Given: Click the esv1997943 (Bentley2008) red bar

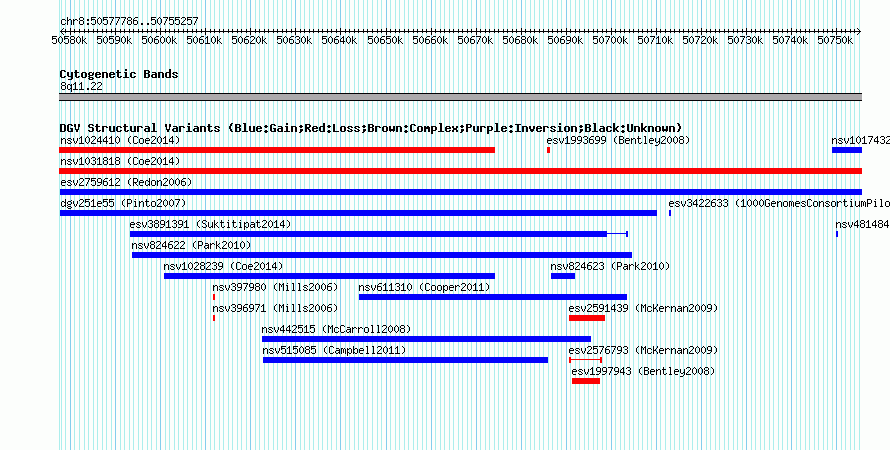Looking at the screenshot, I should [x=586, y=381].
